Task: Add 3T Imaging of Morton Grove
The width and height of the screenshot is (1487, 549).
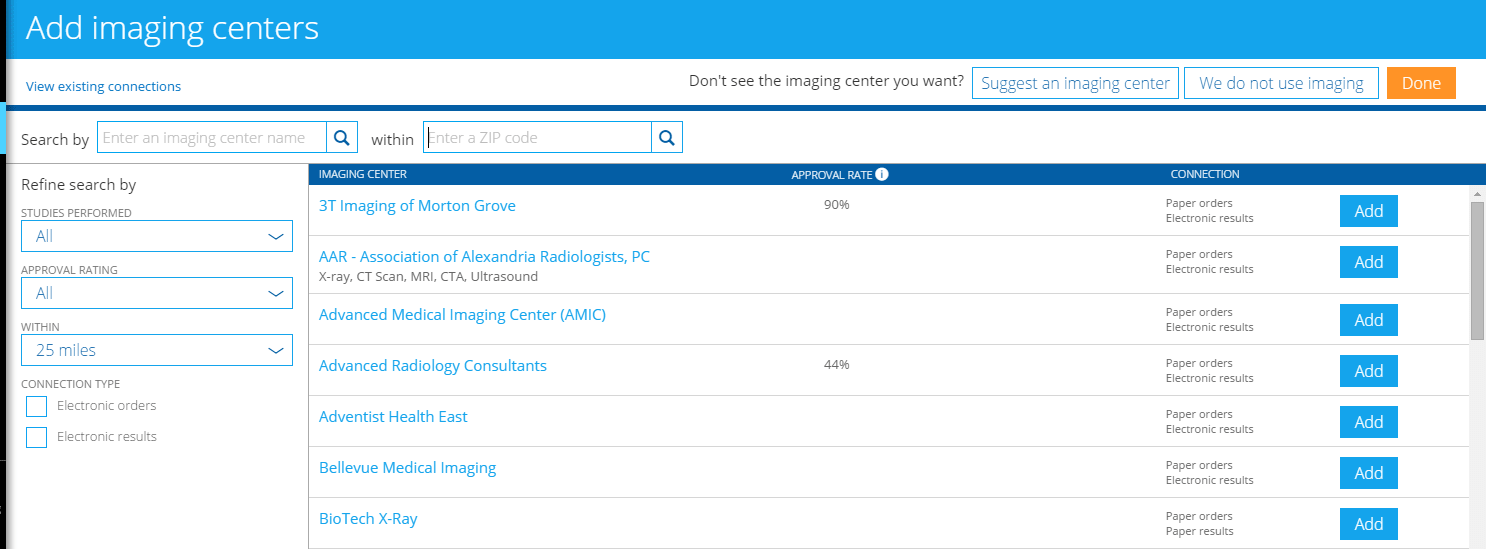Action: pyautogui.click(x=1368, y=211)
